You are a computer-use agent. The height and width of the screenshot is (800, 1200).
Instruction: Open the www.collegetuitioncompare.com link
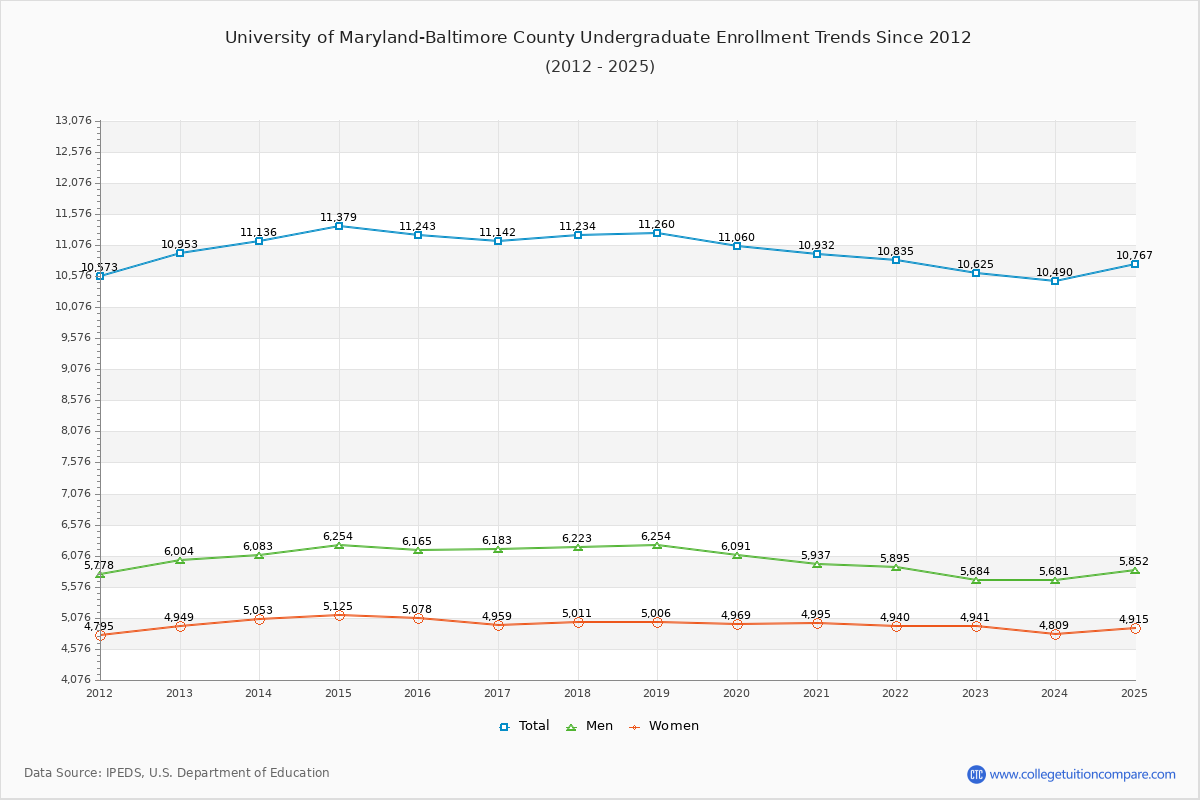click(1083, 774)
